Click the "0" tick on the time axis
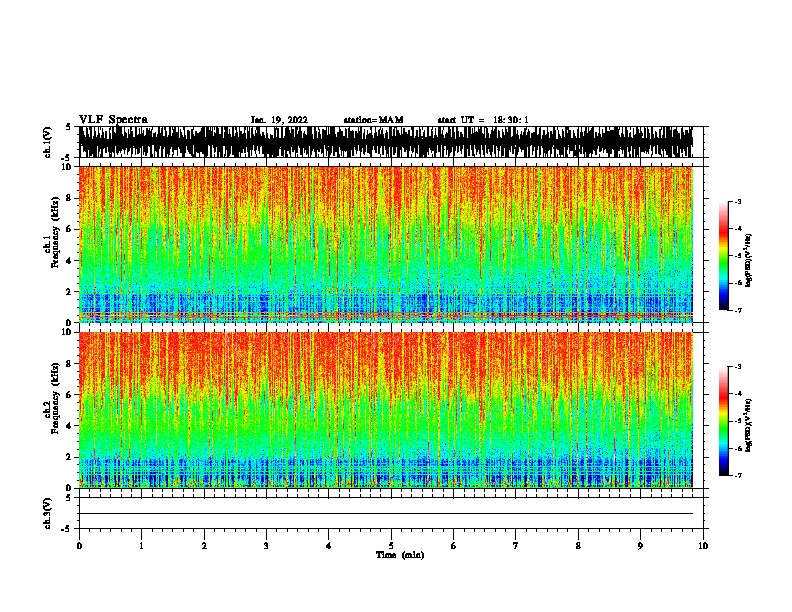Viewport: 792px width, 612px height. [79, 546]
